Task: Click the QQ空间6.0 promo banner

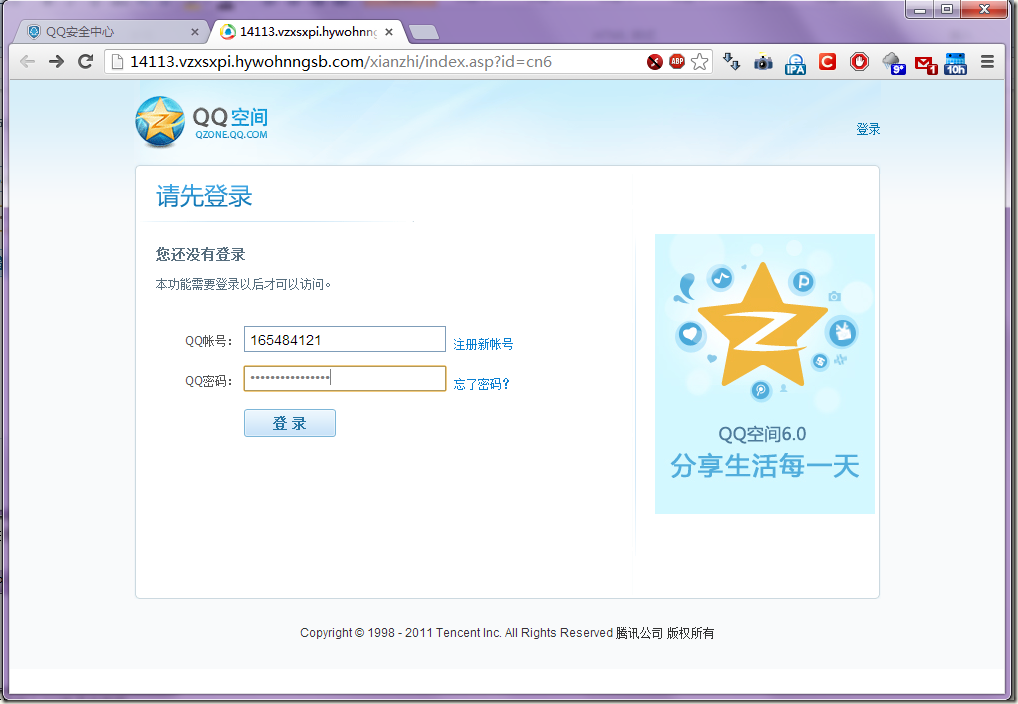Action: point(765,373)
